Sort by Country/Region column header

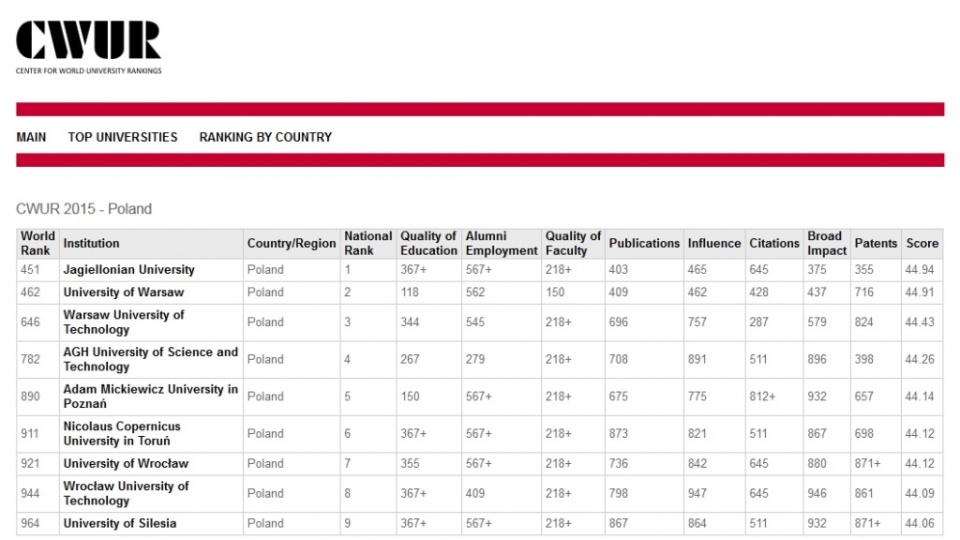coord(291,243)
